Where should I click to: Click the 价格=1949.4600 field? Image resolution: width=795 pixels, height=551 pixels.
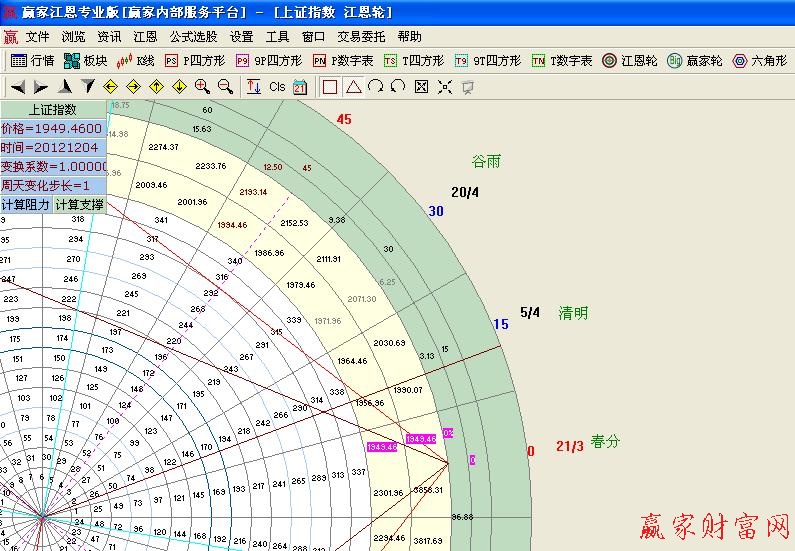53,129
